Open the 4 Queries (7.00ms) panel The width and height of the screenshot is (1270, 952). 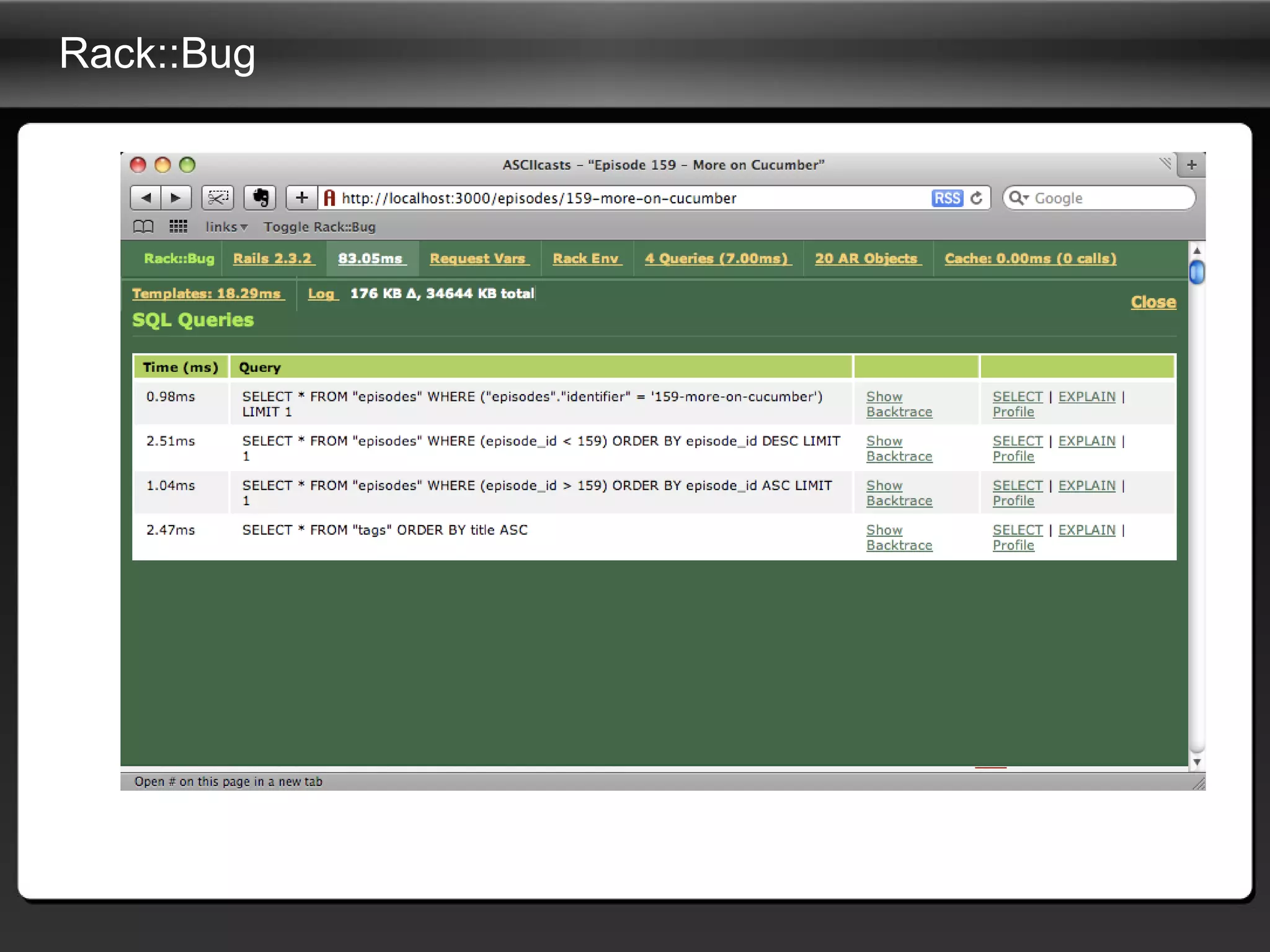tap(717, 258)
